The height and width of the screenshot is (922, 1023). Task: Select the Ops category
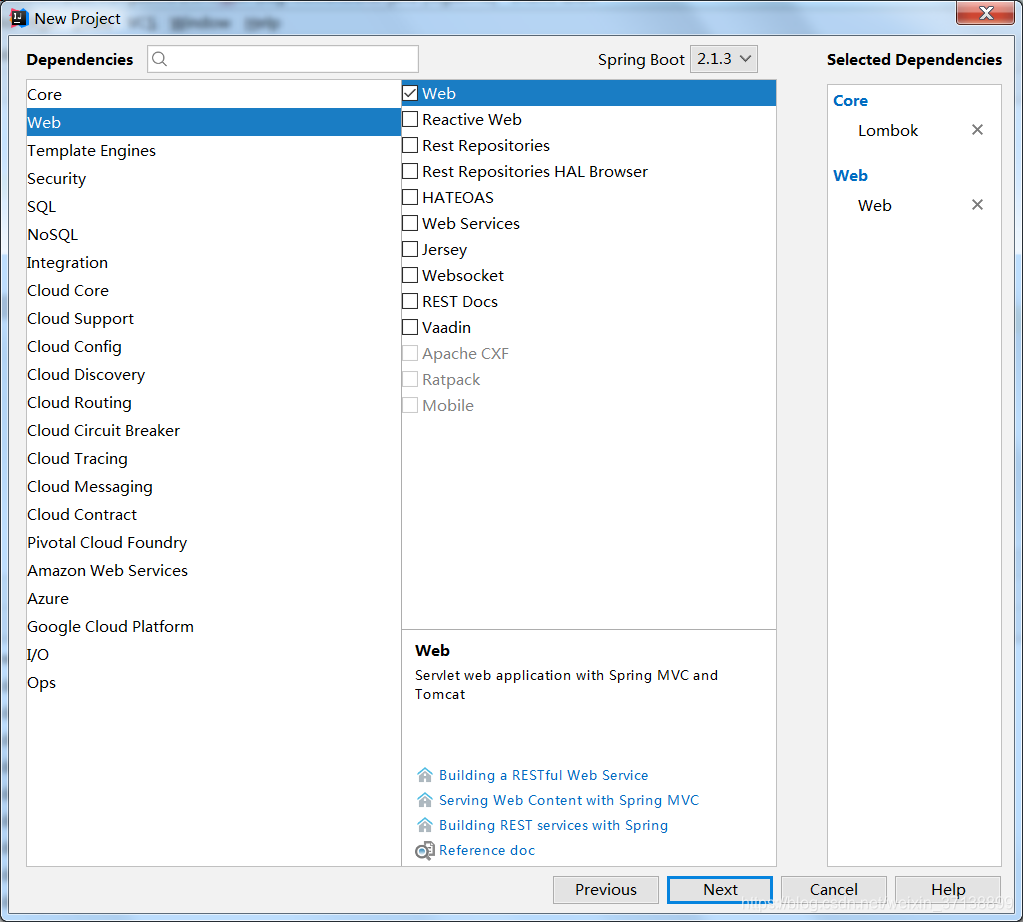tap(213, 683)
